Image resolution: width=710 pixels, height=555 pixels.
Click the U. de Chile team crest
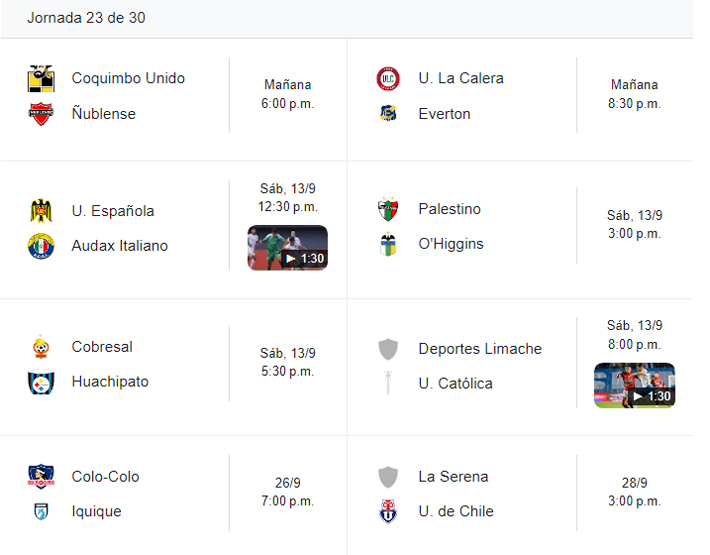tap(388, 512)
